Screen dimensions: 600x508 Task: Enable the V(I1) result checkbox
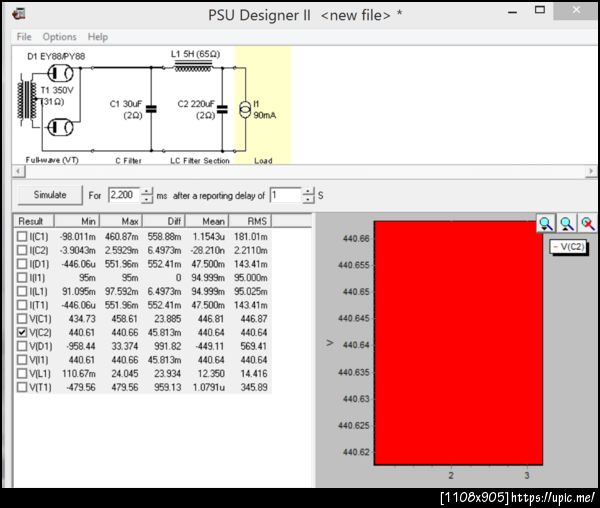[x=22, y=360]
